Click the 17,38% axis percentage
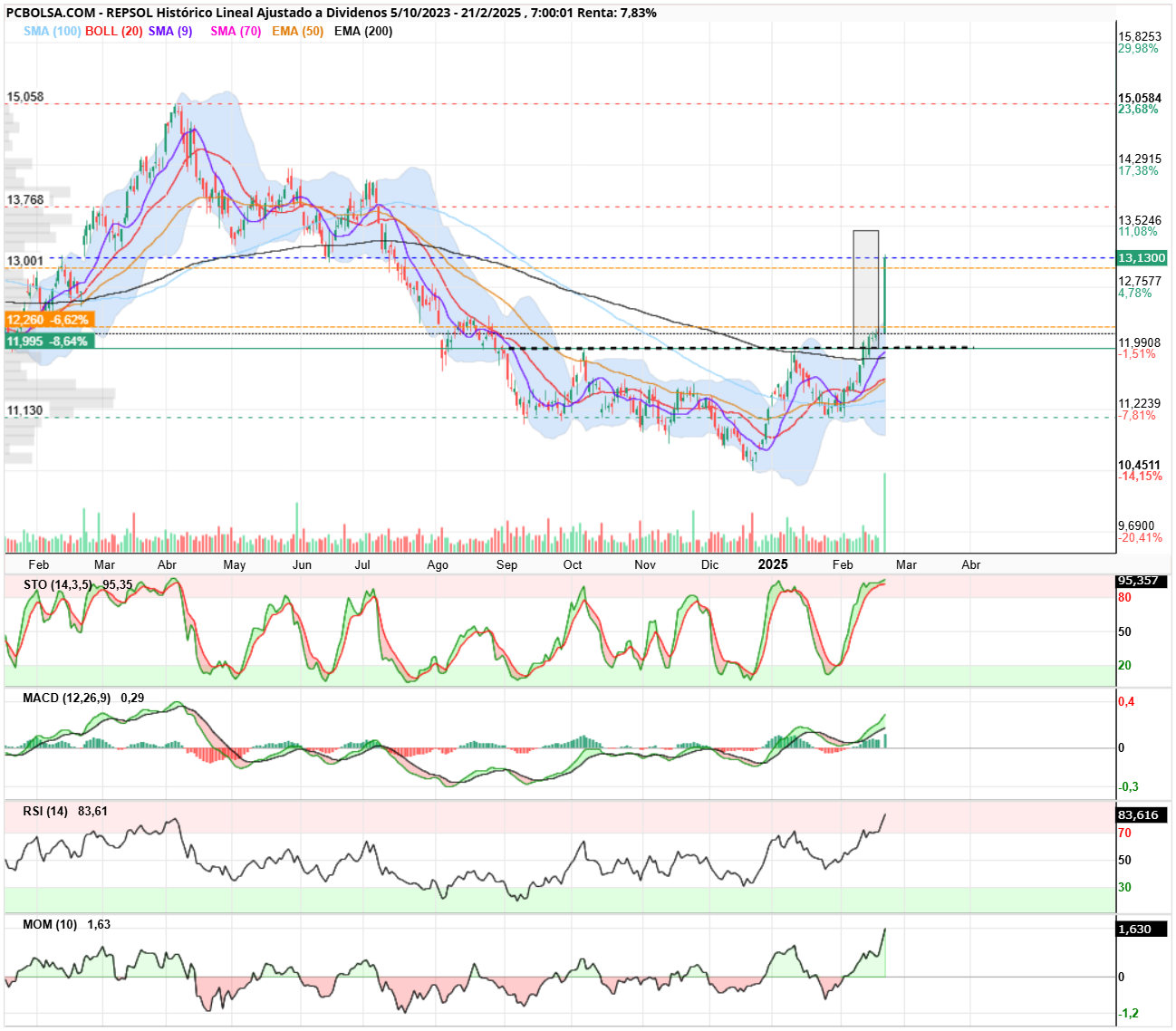Viewport: 1176px width, 1031px height. [1138, 170]
